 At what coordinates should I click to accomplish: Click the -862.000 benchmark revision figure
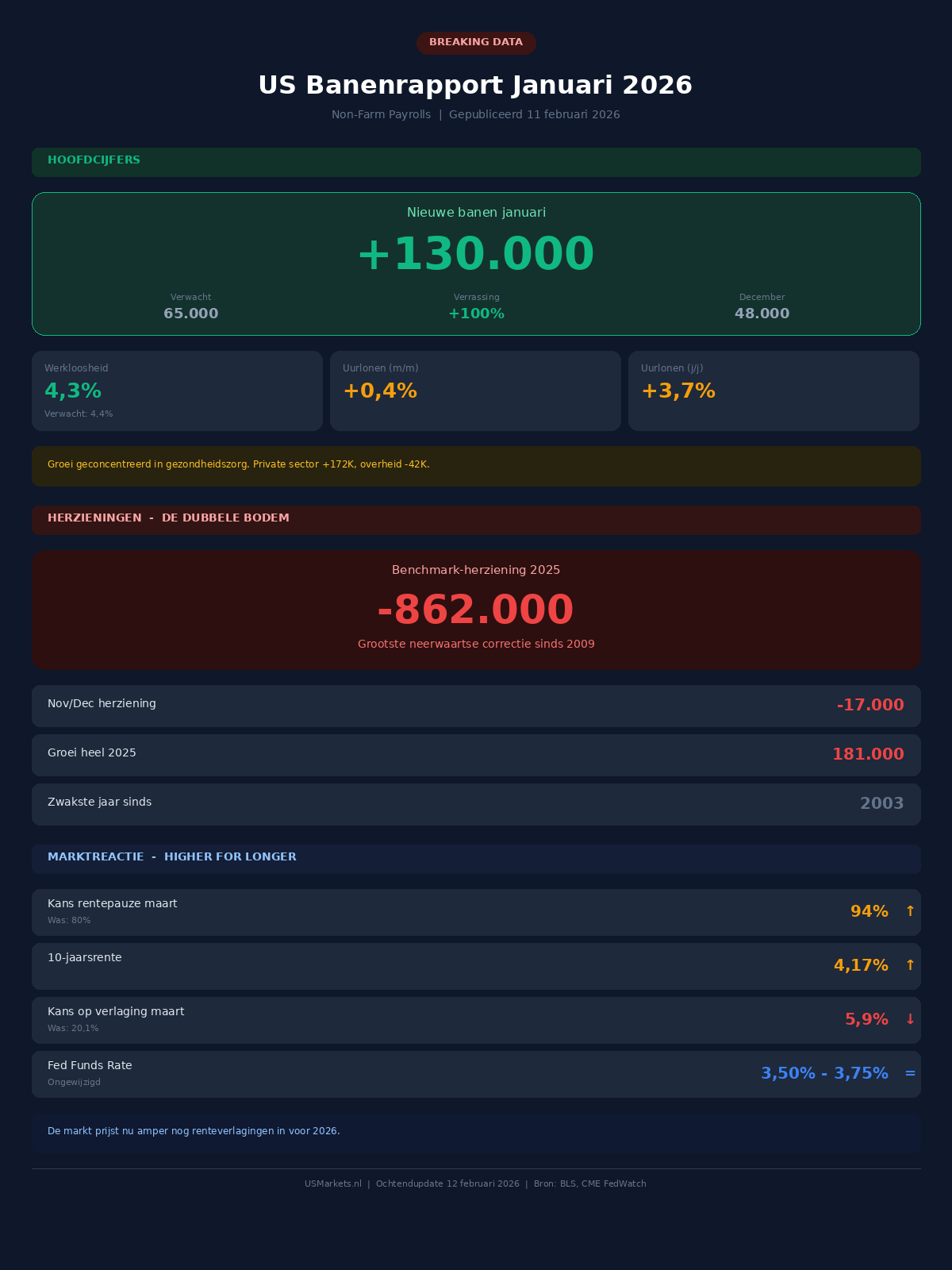476,610
